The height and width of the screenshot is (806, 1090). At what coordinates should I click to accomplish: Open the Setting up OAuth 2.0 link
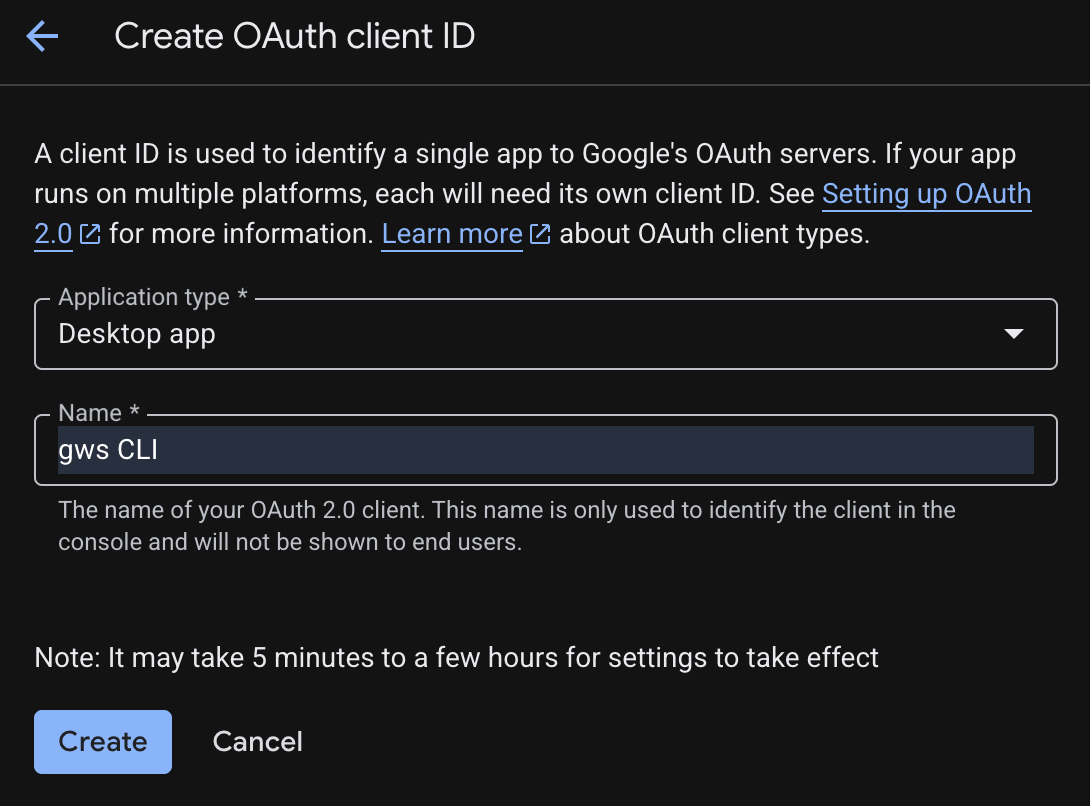click(926, 194)
